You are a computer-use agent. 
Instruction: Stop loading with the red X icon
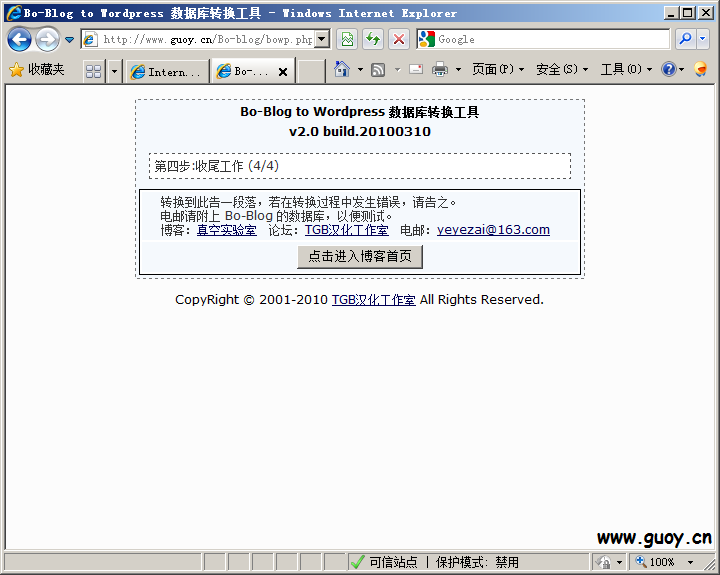399,39
